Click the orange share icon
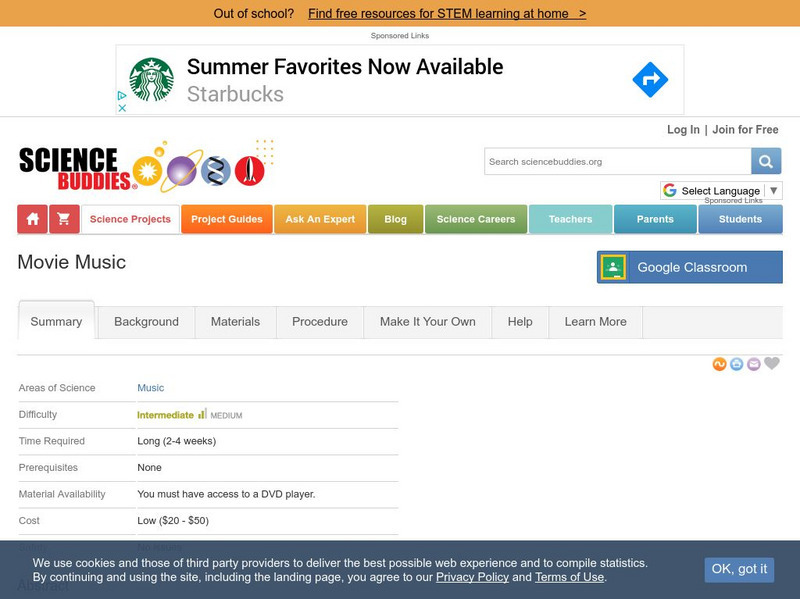 click(719, 364)
